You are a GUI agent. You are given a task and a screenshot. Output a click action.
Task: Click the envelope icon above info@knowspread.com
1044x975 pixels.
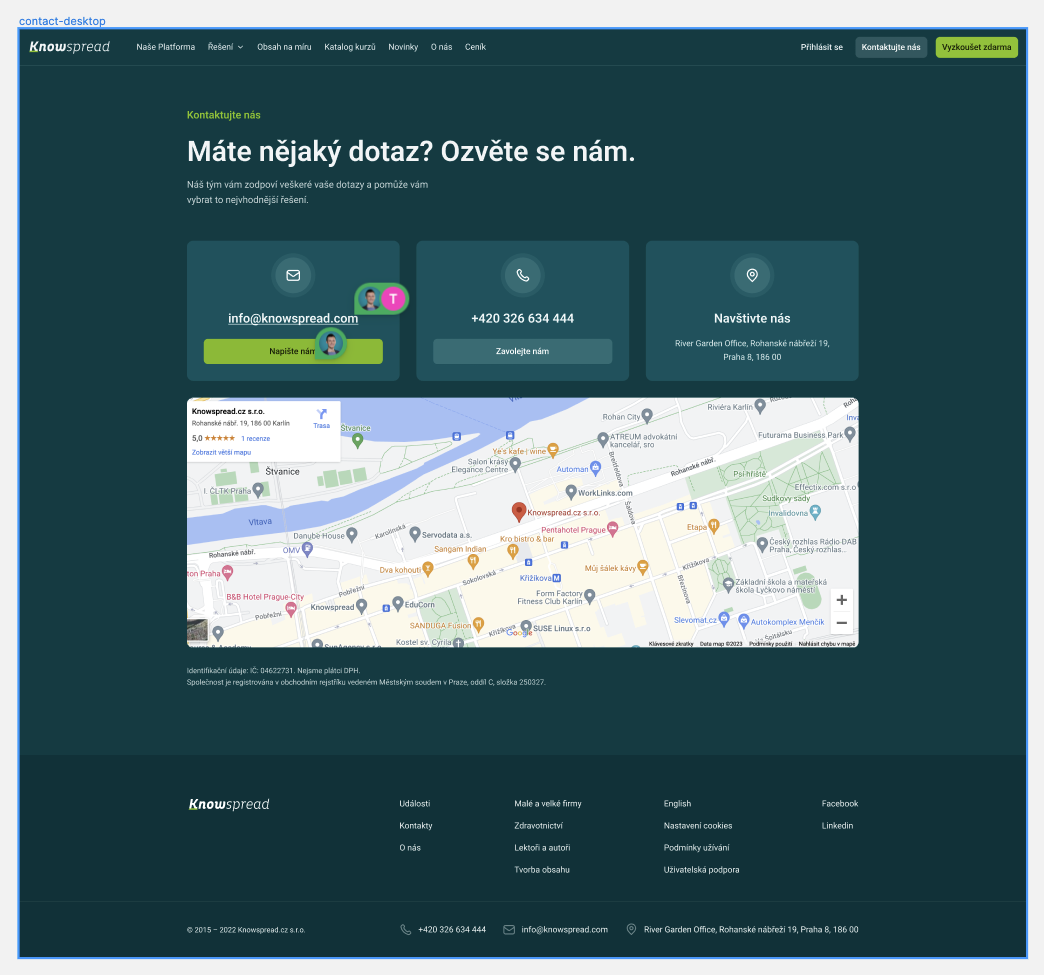click(293, 276)
